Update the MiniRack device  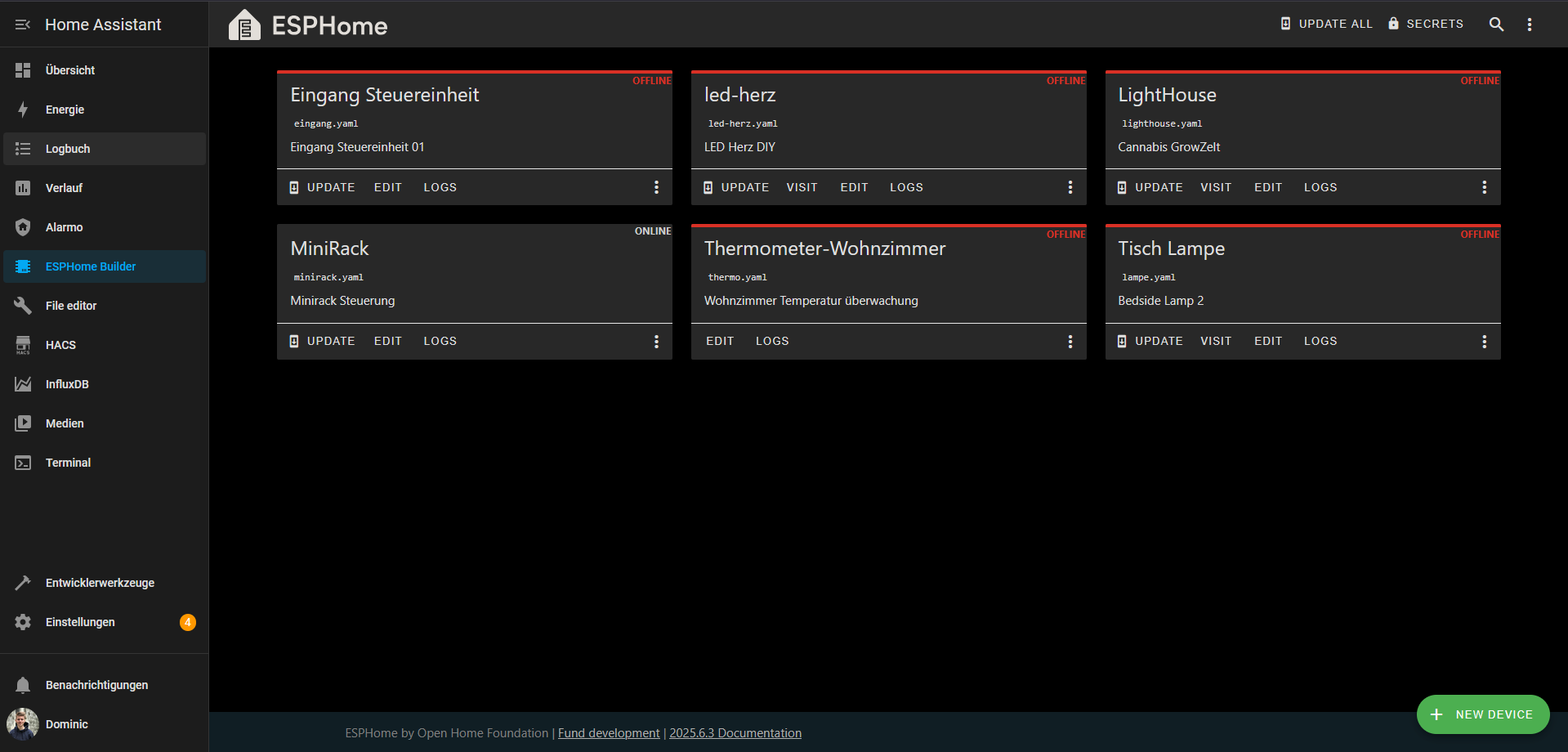click(x=323, y=341)
